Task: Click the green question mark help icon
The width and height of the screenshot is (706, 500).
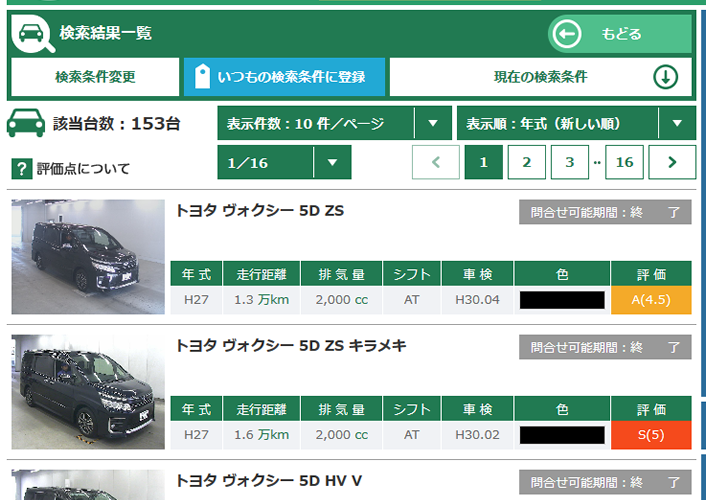Action: coord(20,169)
